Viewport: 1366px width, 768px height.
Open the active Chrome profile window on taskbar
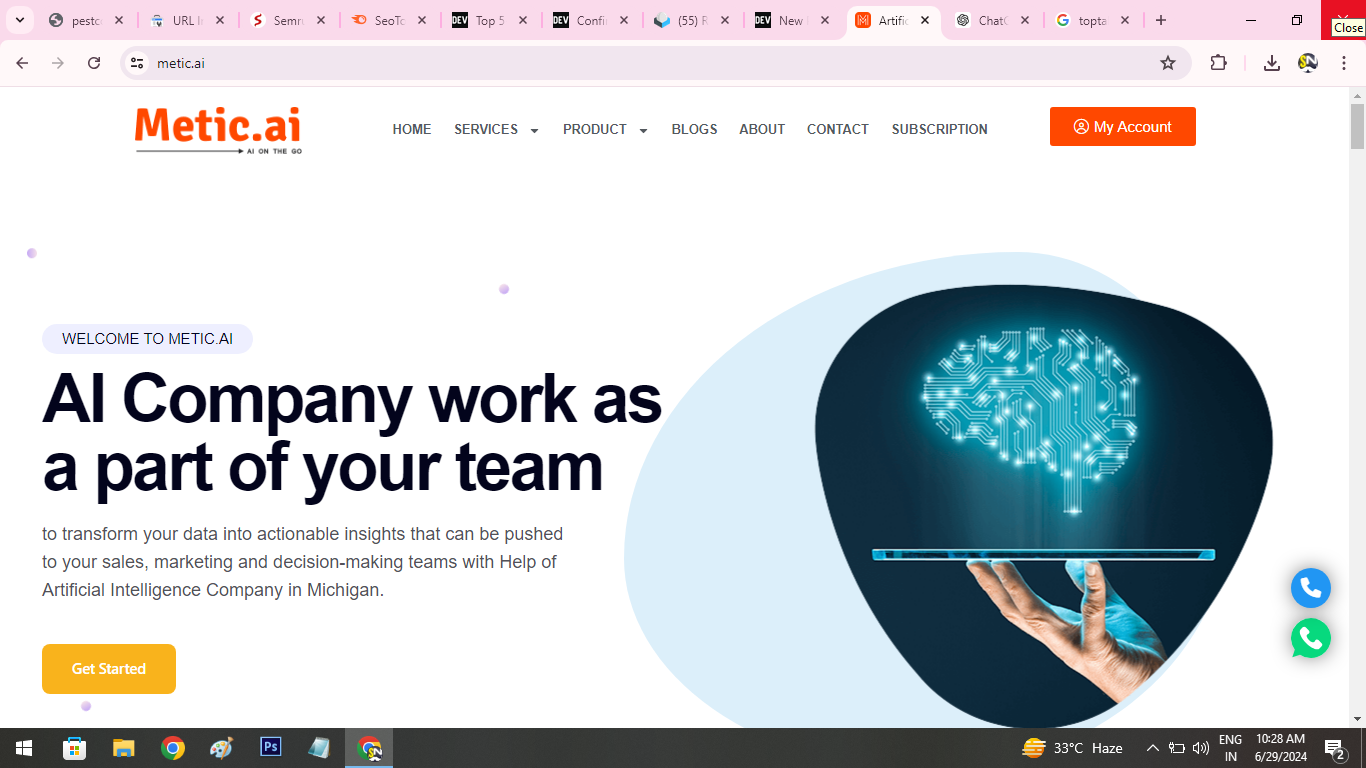coord(370,748)
